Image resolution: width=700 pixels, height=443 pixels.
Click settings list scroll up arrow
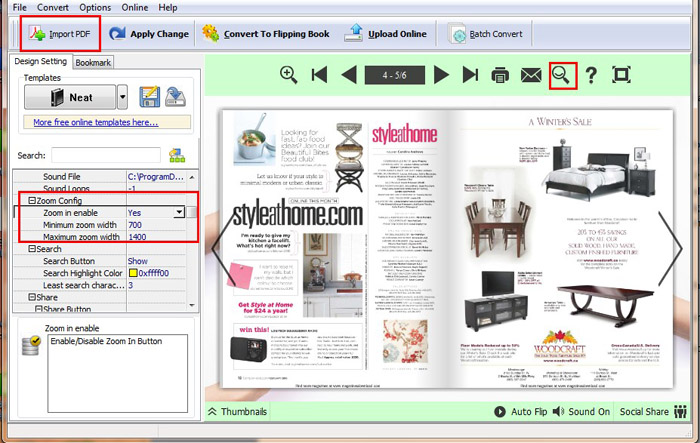[192, 177]
